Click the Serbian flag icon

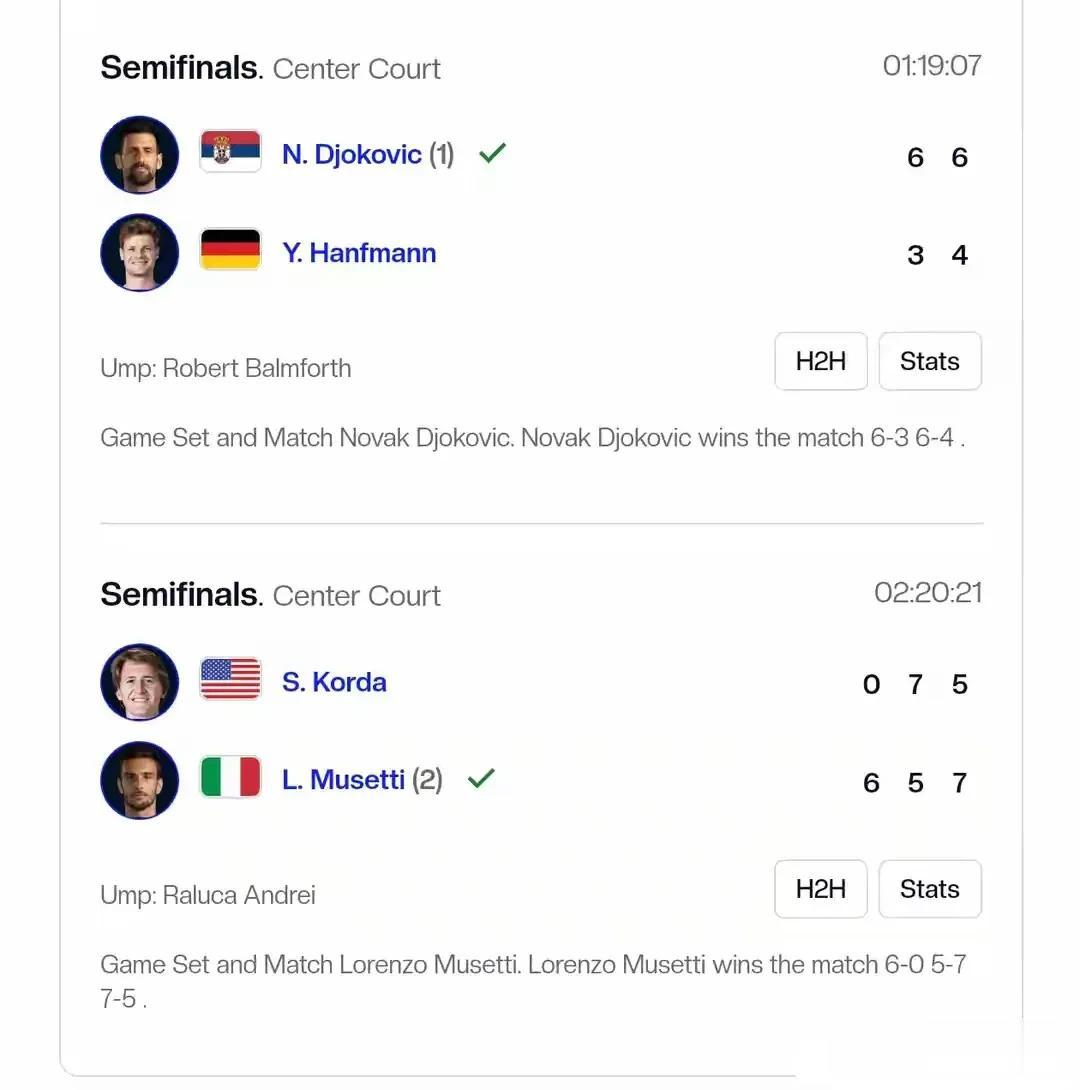(230, 152)
